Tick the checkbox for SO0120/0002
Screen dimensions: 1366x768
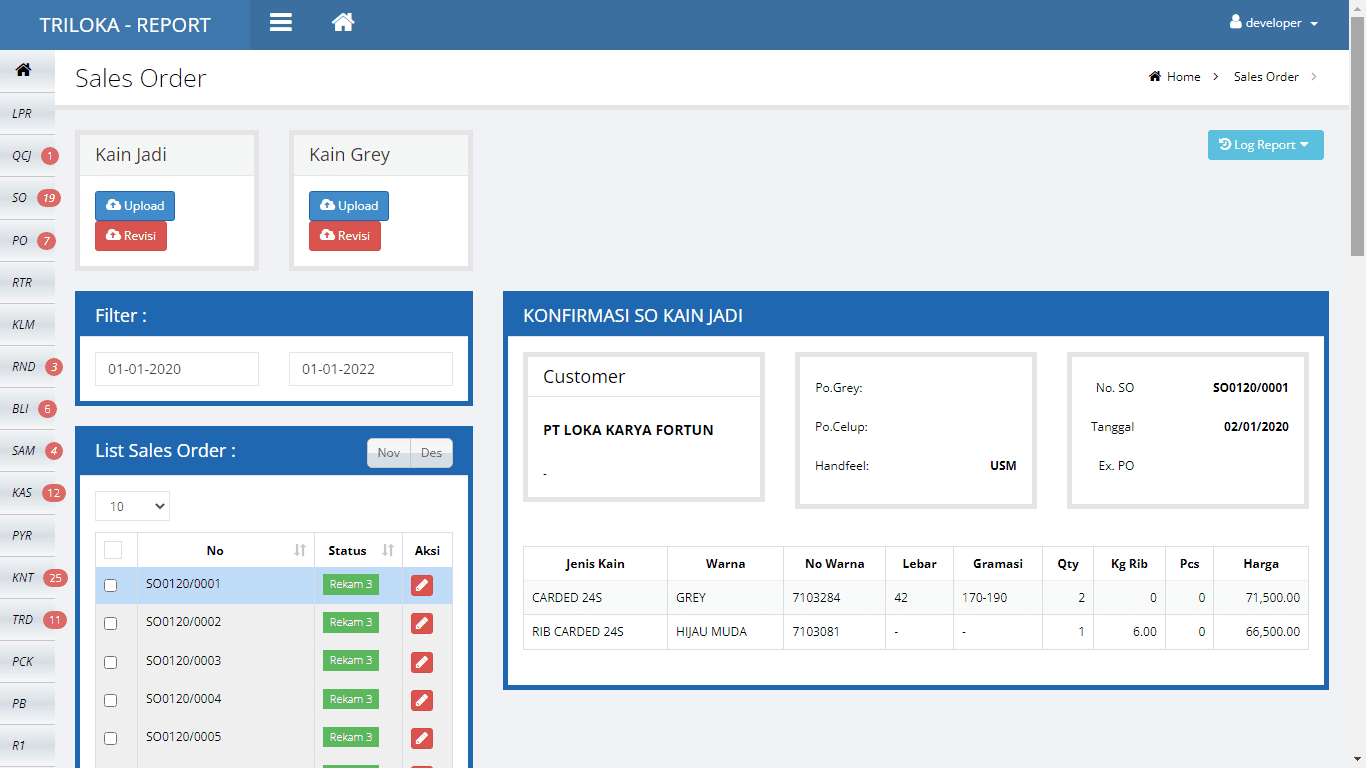click(x=111, y=623)
